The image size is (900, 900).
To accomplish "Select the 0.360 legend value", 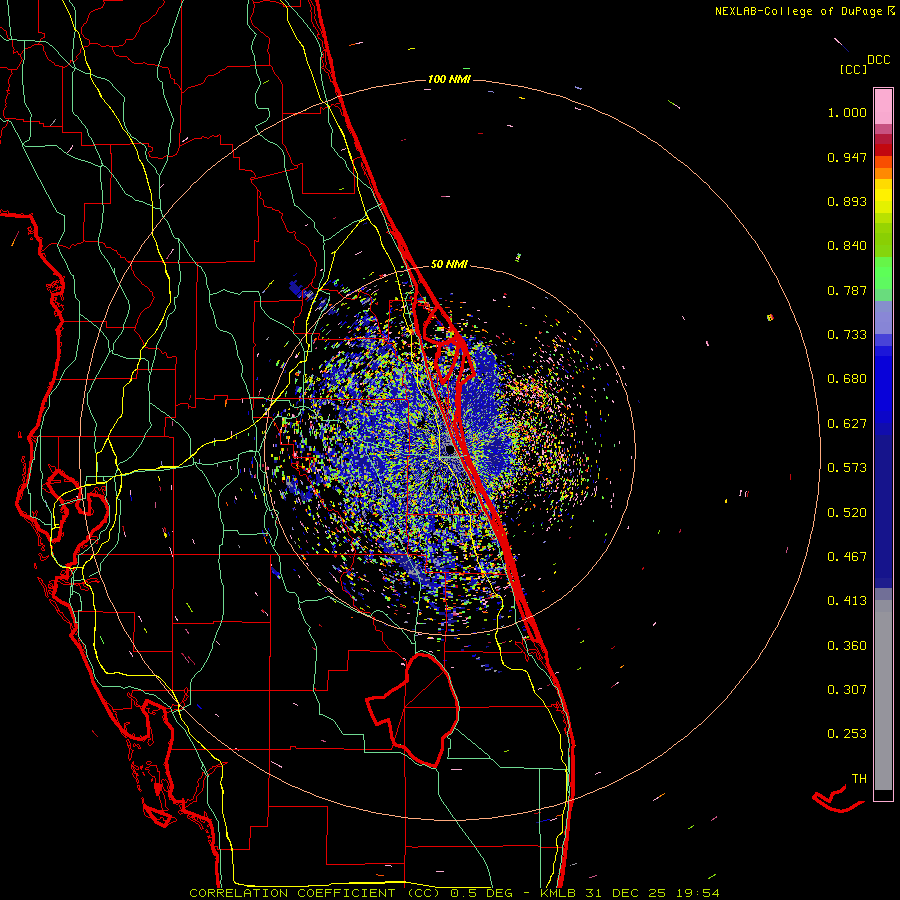I will coord(847,646).
